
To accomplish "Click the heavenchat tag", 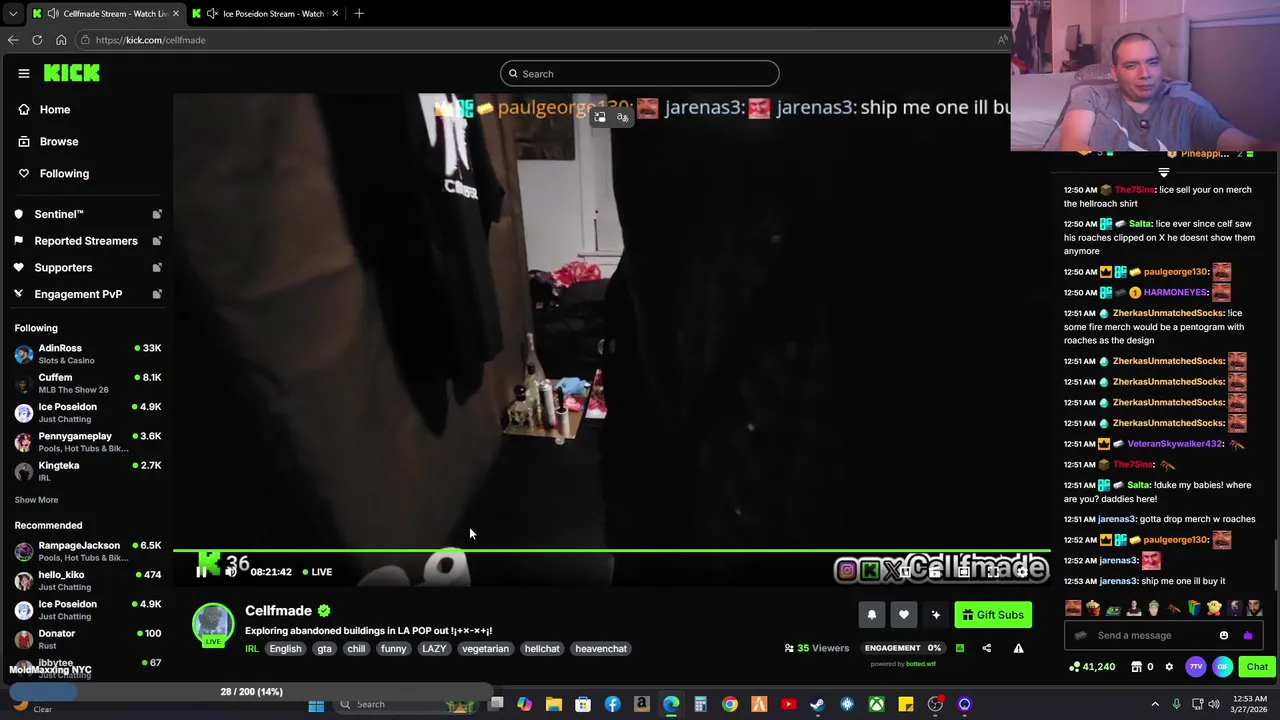I will [x=601, y=649].
